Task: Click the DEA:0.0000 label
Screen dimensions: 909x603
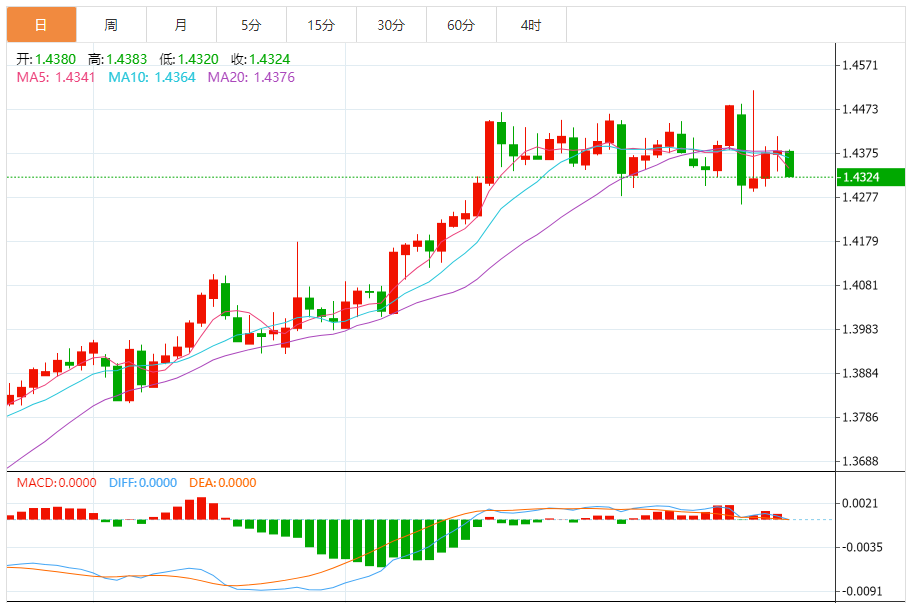Action: 223,482
